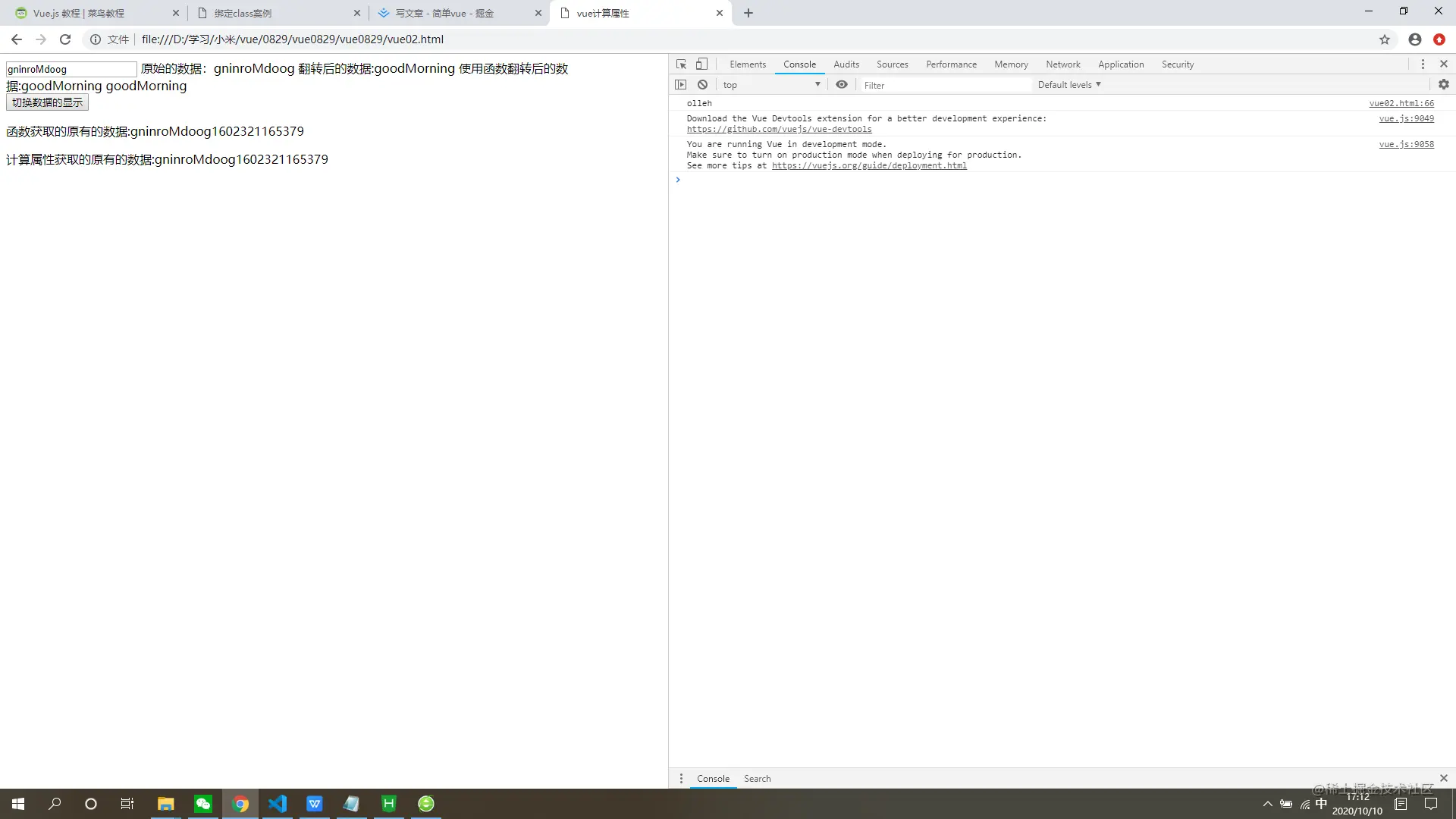
Task: Open Visual Studio Code from taskbar
Action: point(278,804)
